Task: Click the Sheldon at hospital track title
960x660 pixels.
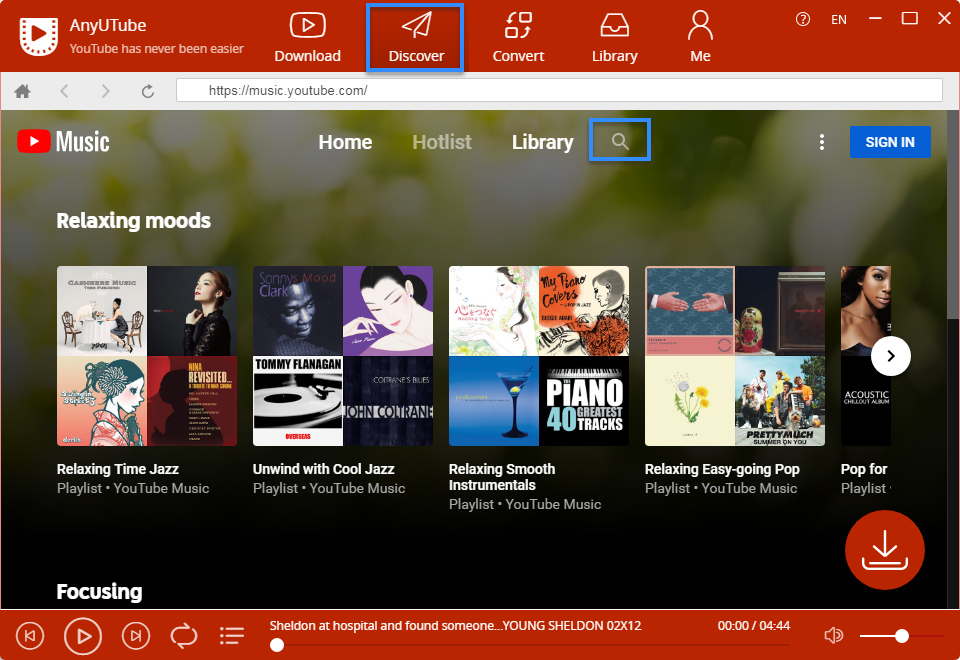Action: click(455, 626)
